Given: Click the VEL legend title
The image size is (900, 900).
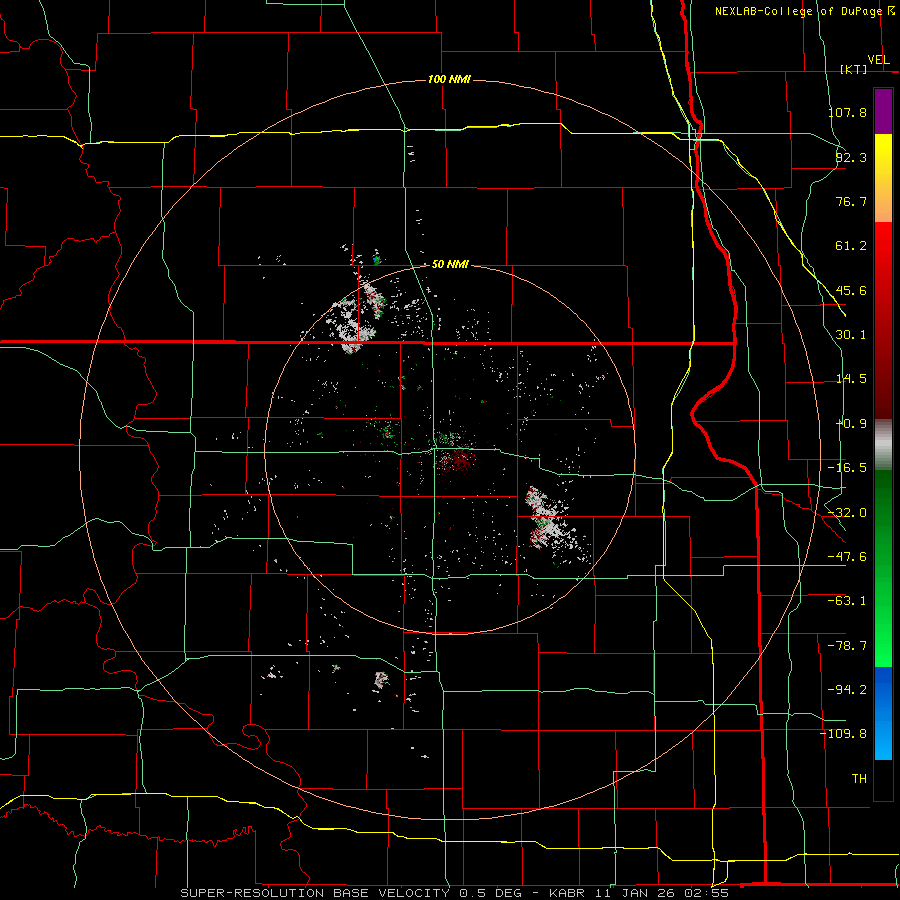Looking at the screenshot, I should (878, 60).
